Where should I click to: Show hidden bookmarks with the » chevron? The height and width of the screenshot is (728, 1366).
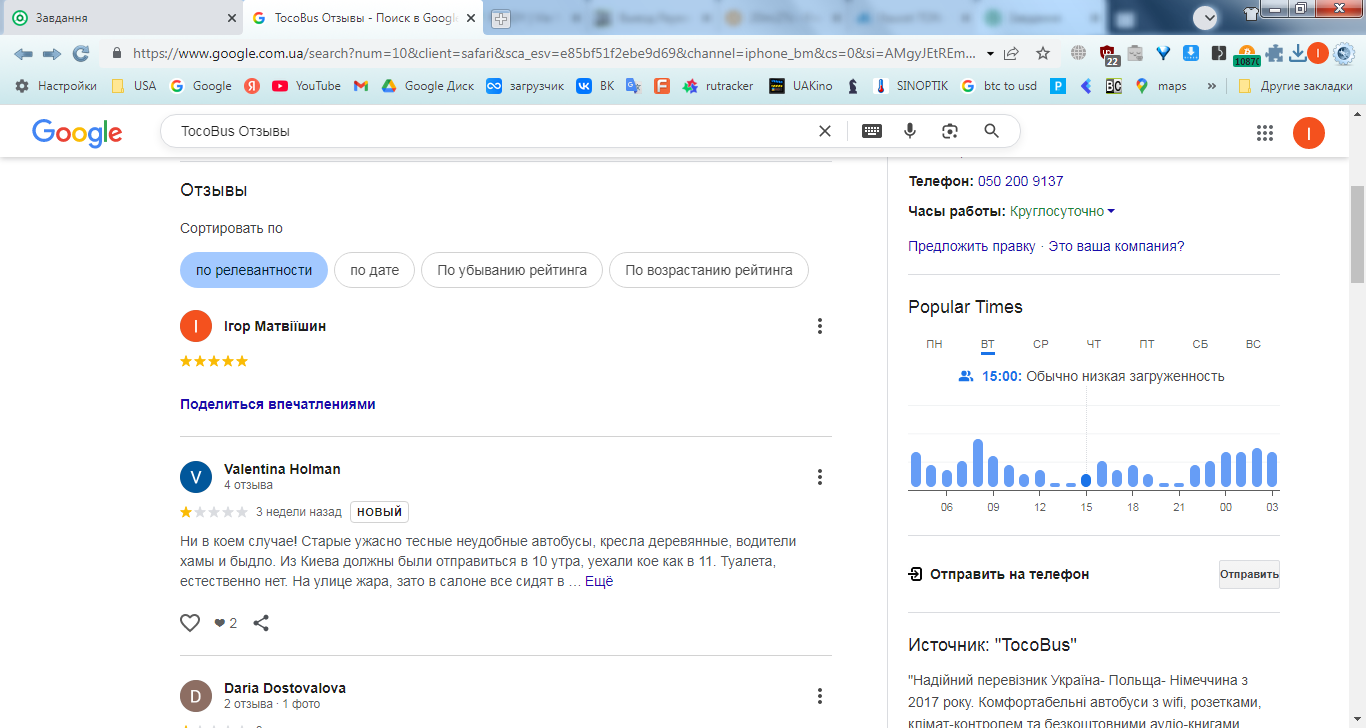(x=1212, y=86)
